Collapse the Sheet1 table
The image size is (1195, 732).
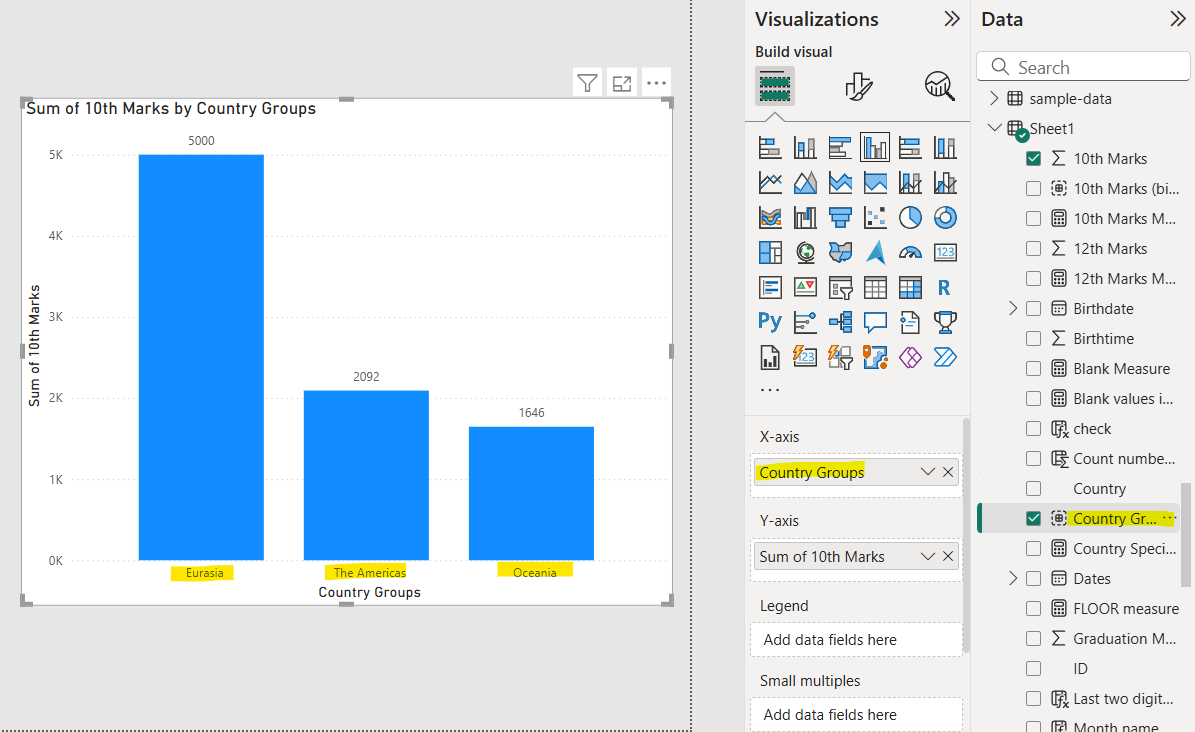click(993, 128)
